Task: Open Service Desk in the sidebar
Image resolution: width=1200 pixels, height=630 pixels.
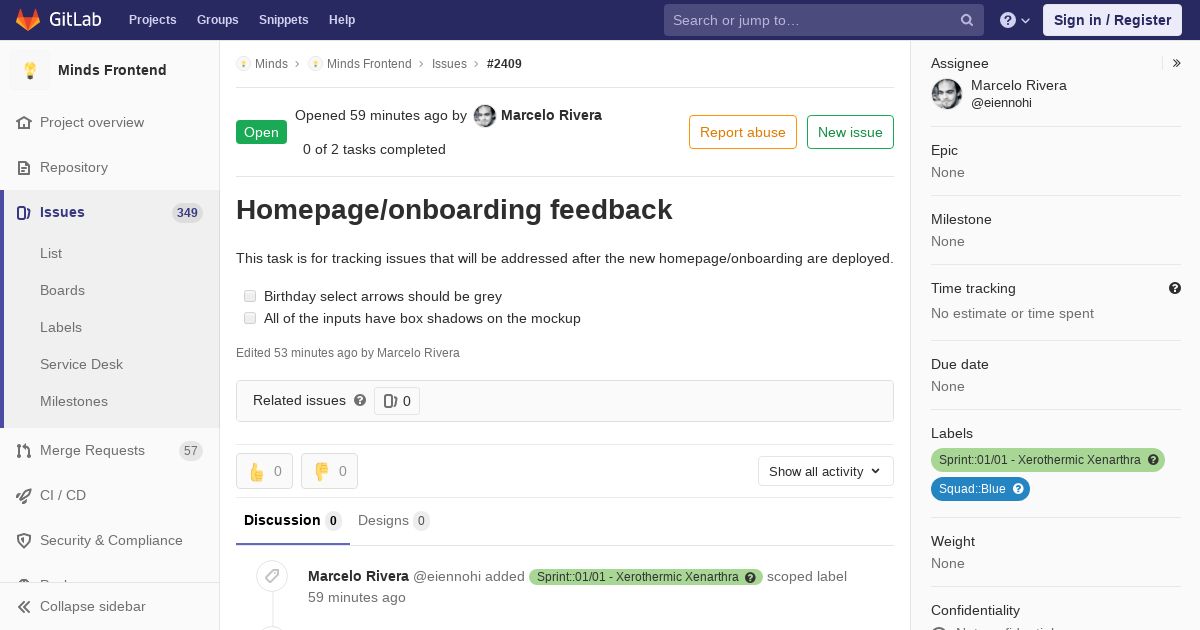Action: pyautogui.click(x=81, y=364)
